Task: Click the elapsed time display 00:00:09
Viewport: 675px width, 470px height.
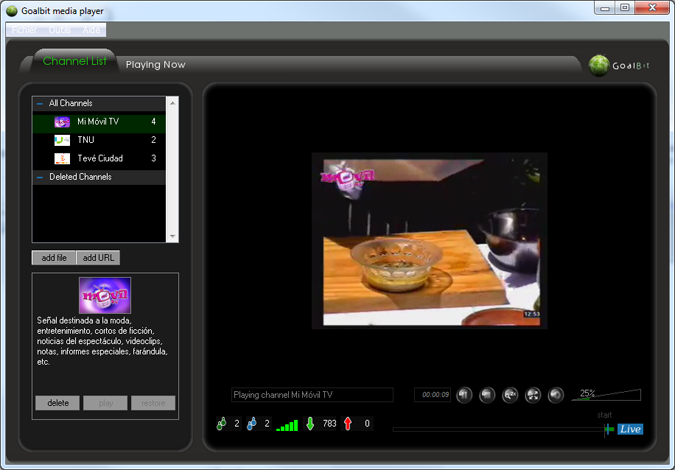Action: pyautogui.click(x=433, y=395)
